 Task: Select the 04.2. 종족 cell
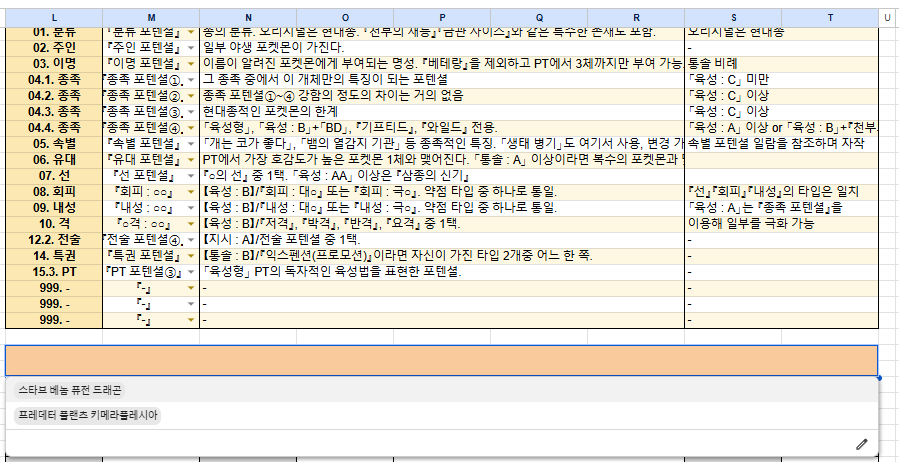(54, 96)
